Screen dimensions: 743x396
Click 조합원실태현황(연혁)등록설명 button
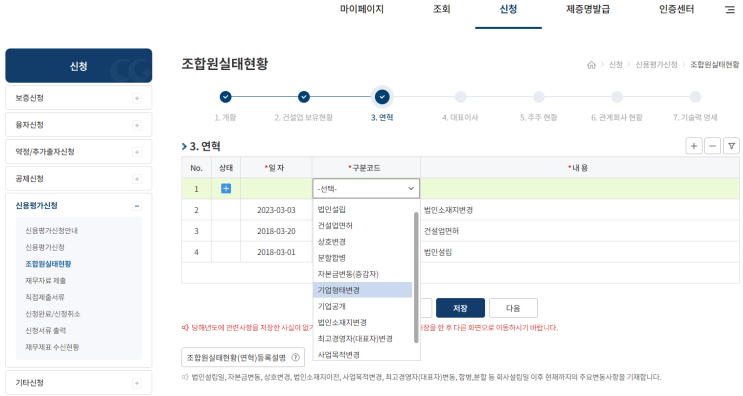[243, 358]
